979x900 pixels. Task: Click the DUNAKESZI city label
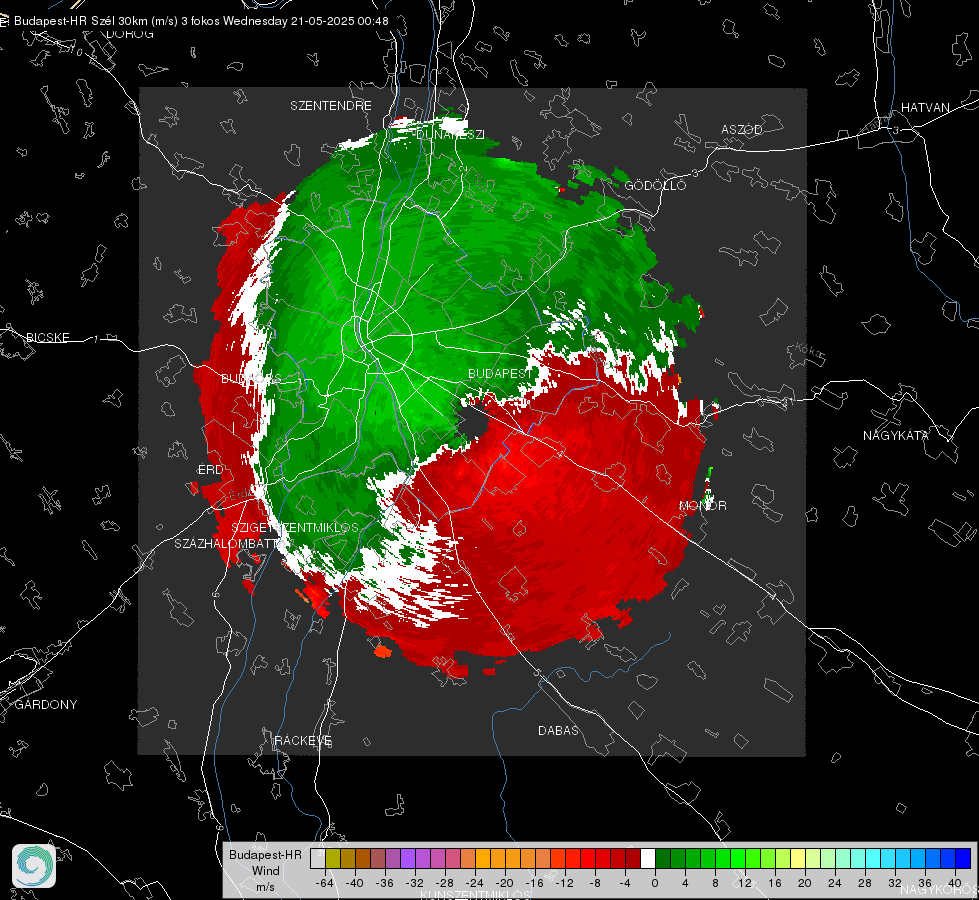point(450,134)
